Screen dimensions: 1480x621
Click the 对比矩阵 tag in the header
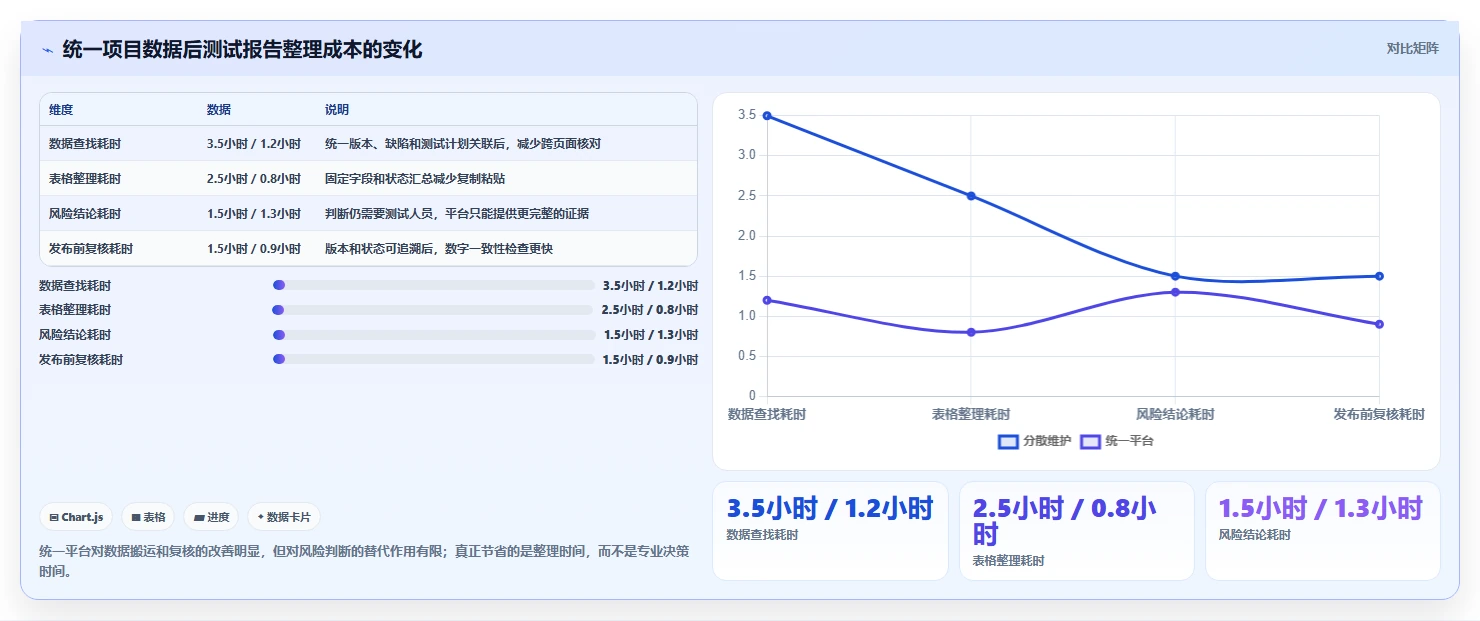coord(1412,48)
